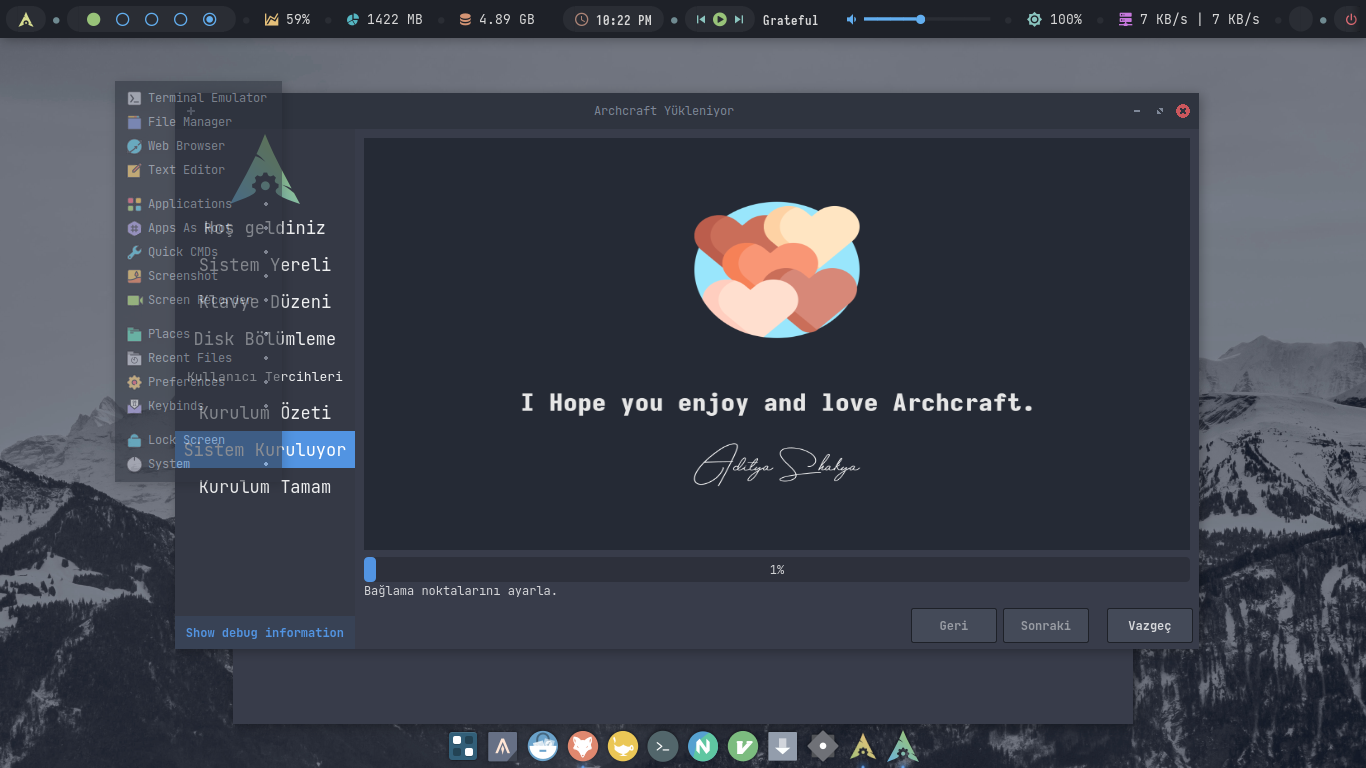This screenshot has height=768, width=1366.
Task: Click the Sonraki button
Action: pos(1046,626)
